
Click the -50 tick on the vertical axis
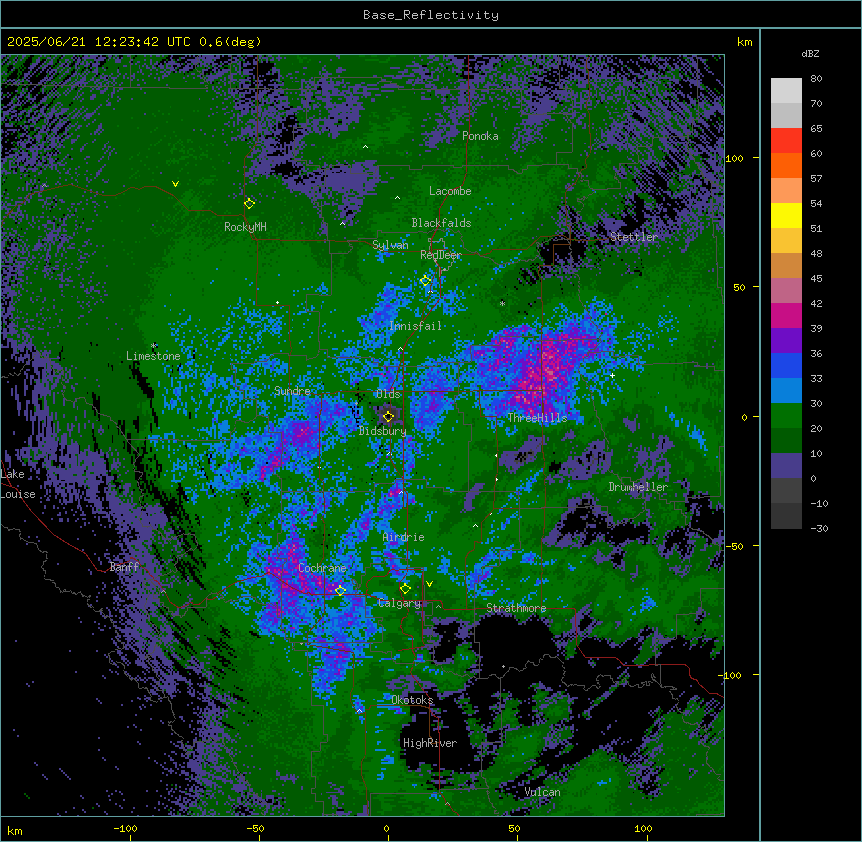point(734,546)
